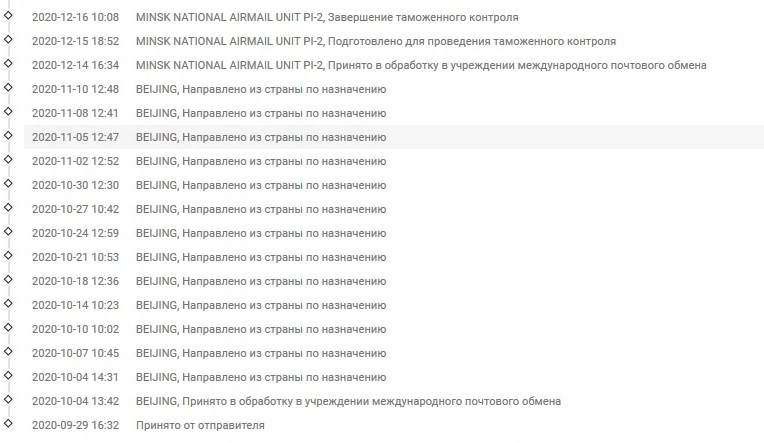764x443 pixels.
Task: Click diamond icon next to 2020-10-14 10:23
Action: (8, 303)
